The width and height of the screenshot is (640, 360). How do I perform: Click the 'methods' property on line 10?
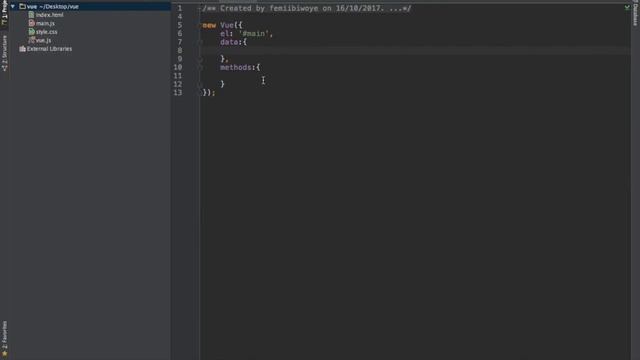(x=236, y=67)
